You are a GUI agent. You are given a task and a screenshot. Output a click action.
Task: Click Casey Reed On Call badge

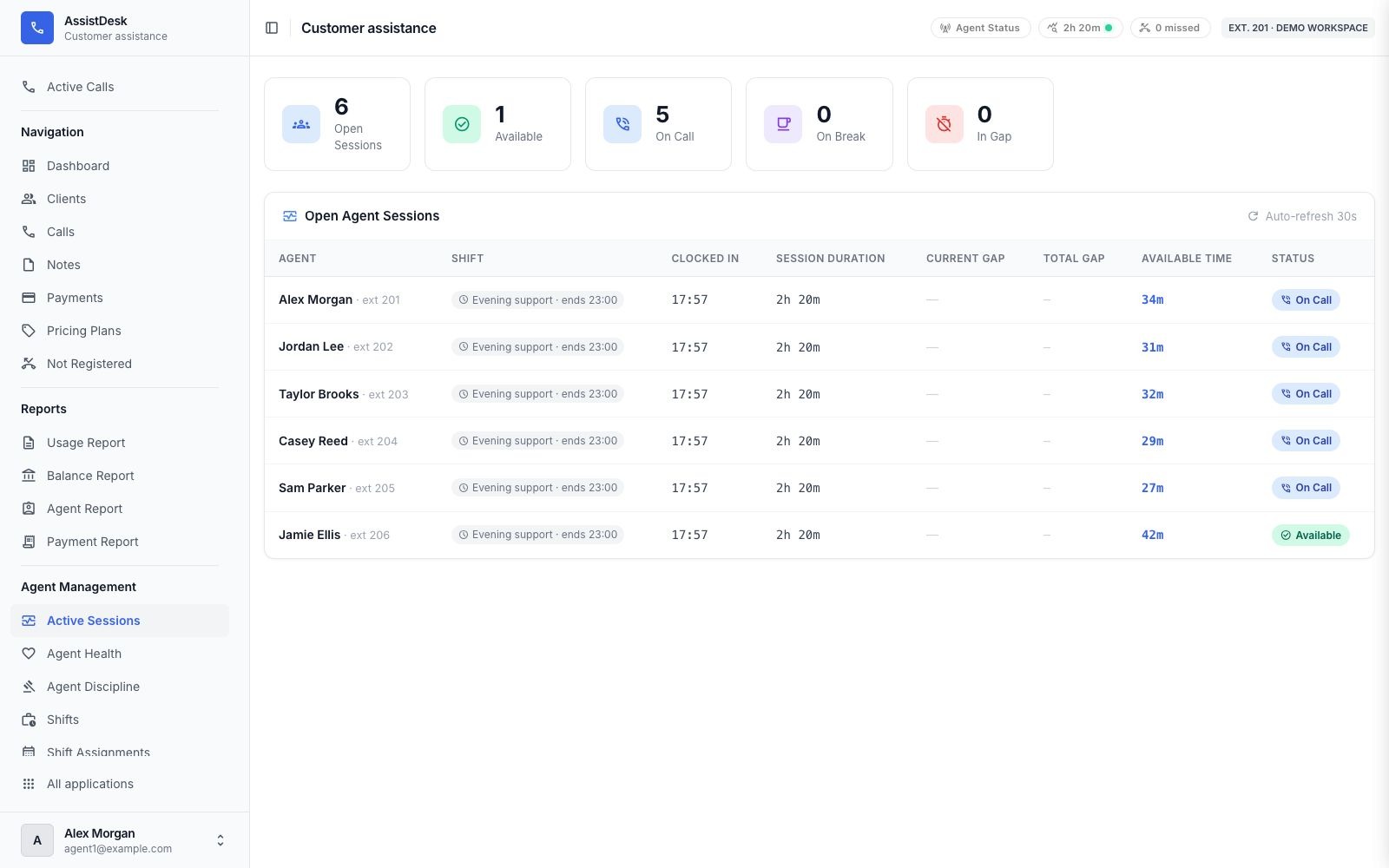1306,441
